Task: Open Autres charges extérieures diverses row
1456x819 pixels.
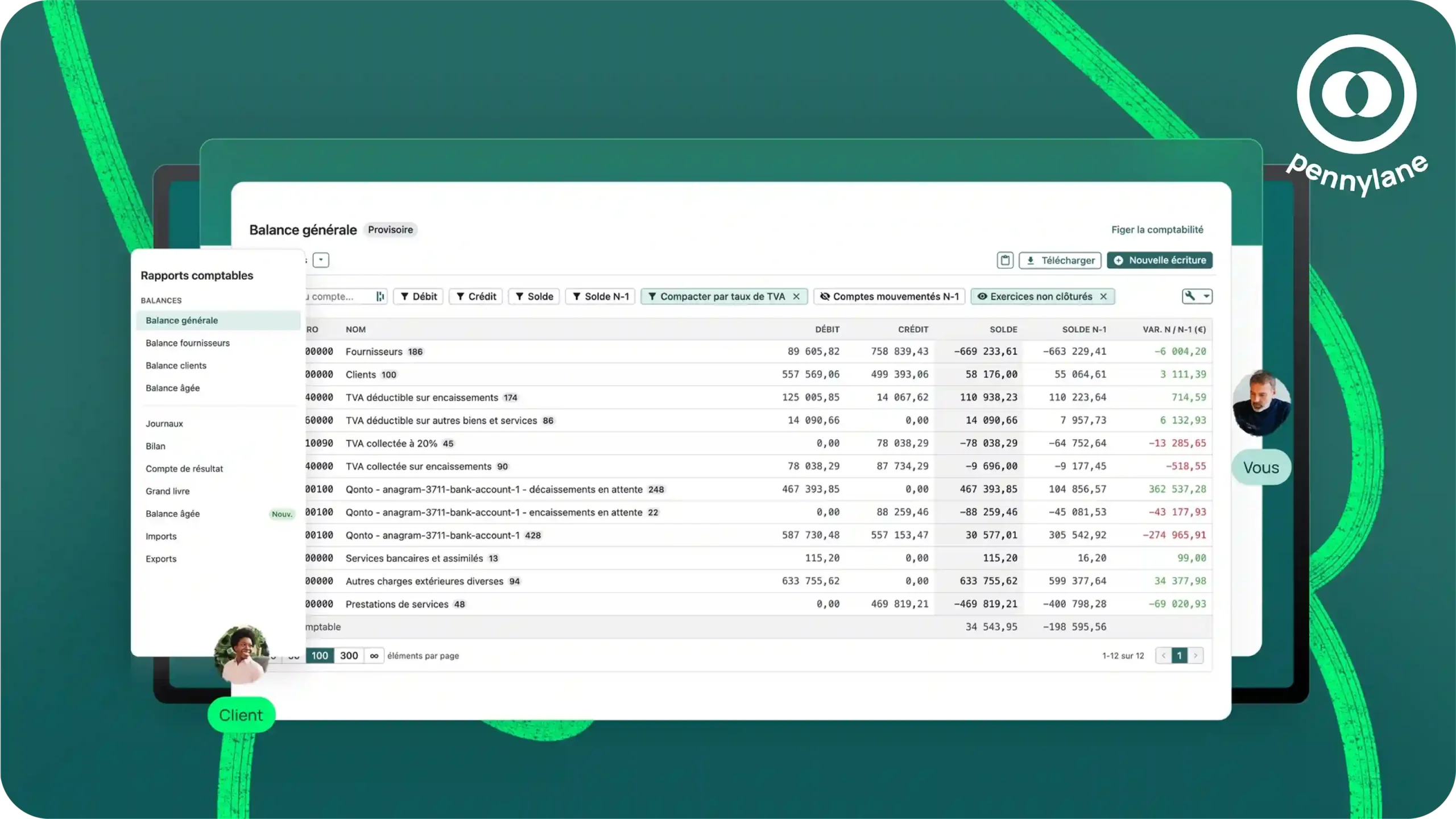Action: (759, 581)
